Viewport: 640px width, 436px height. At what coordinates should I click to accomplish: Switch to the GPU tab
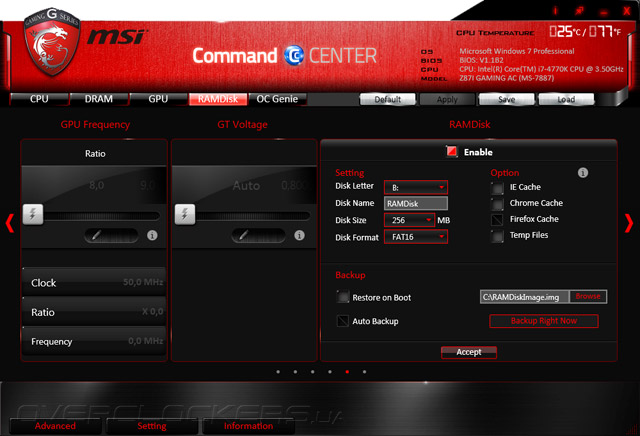(x=158, y=99)
